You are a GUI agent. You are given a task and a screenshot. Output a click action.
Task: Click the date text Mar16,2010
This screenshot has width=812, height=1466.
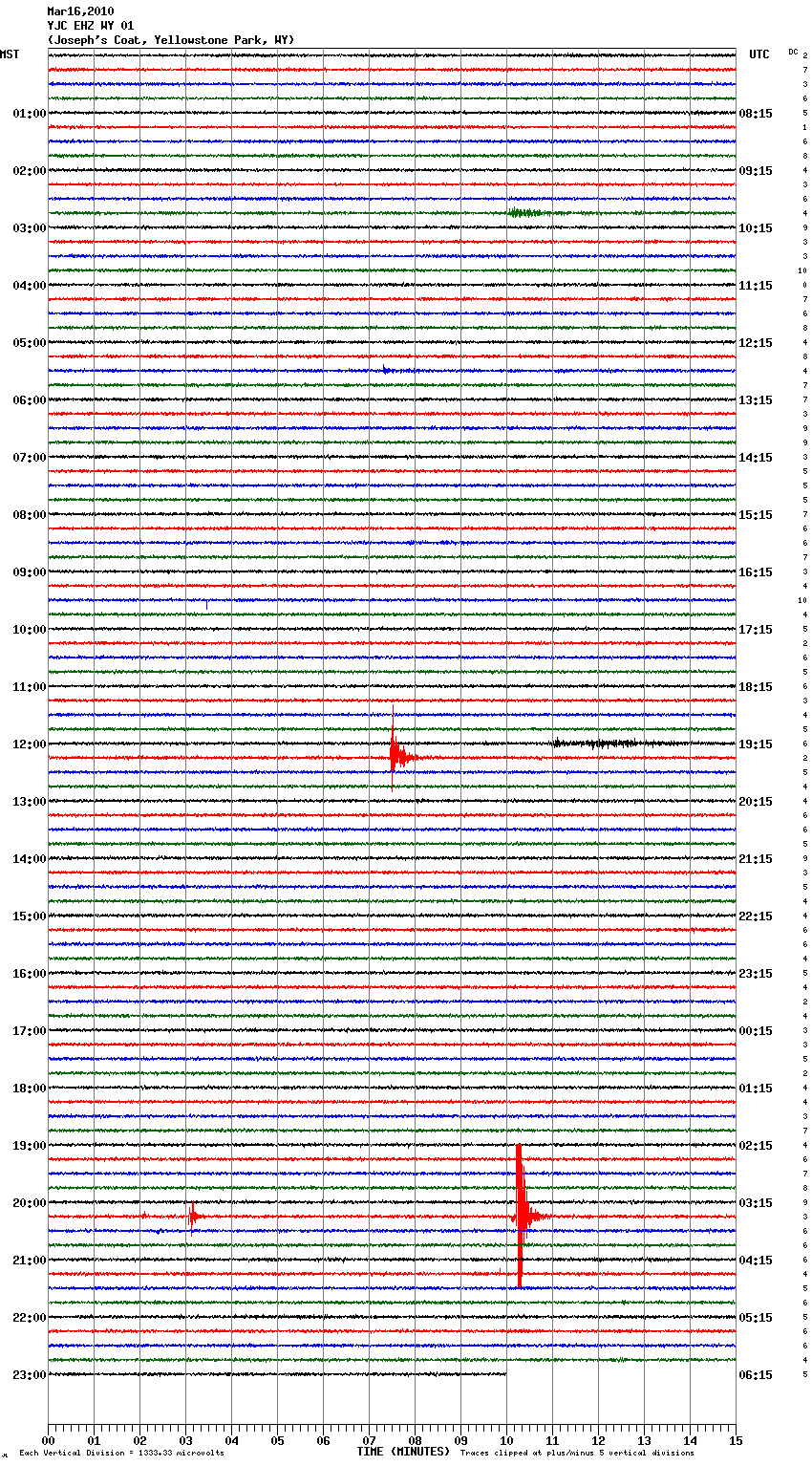(80, 11)
